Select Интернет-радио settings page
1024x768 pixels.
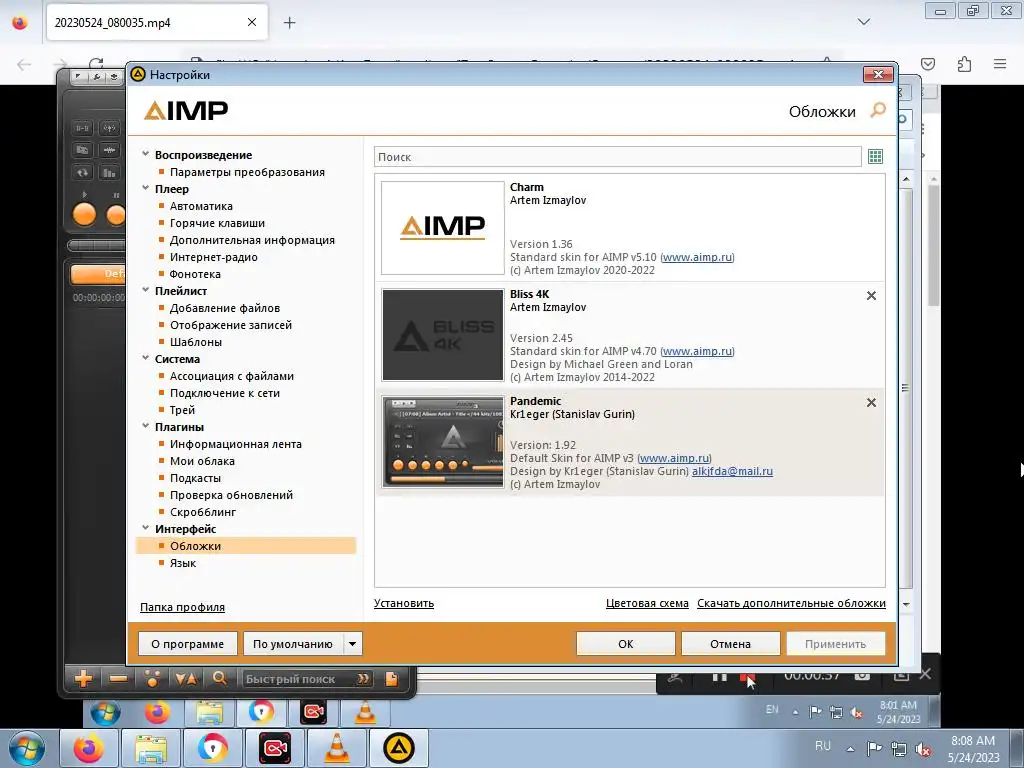coord(214,257)
